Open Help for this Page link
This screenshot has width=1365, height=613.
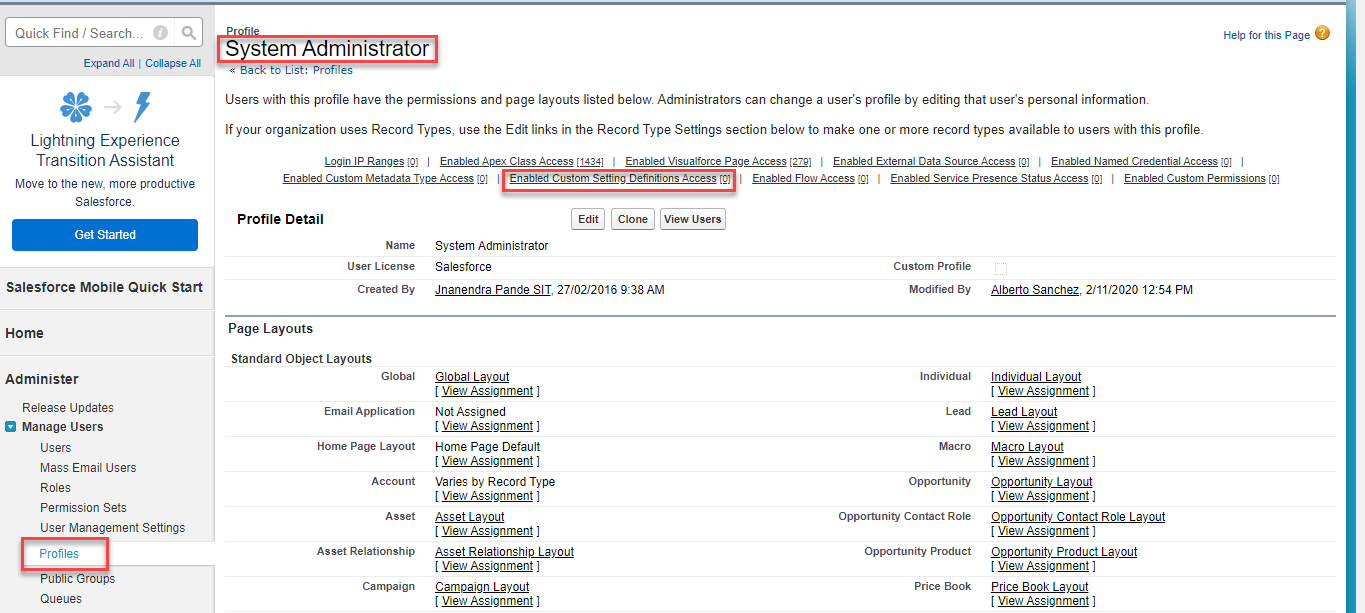pos(1266,35)
